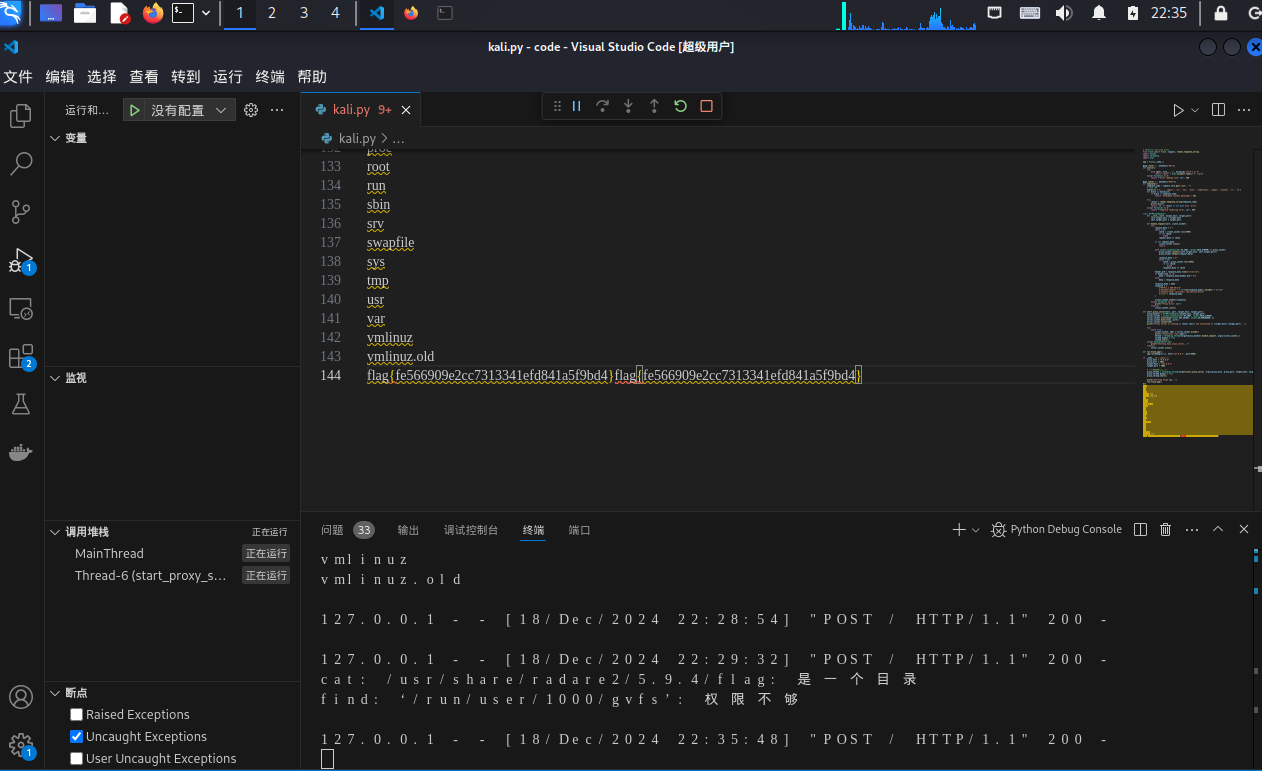Stop debugging with the red square

tap(706, 106)
